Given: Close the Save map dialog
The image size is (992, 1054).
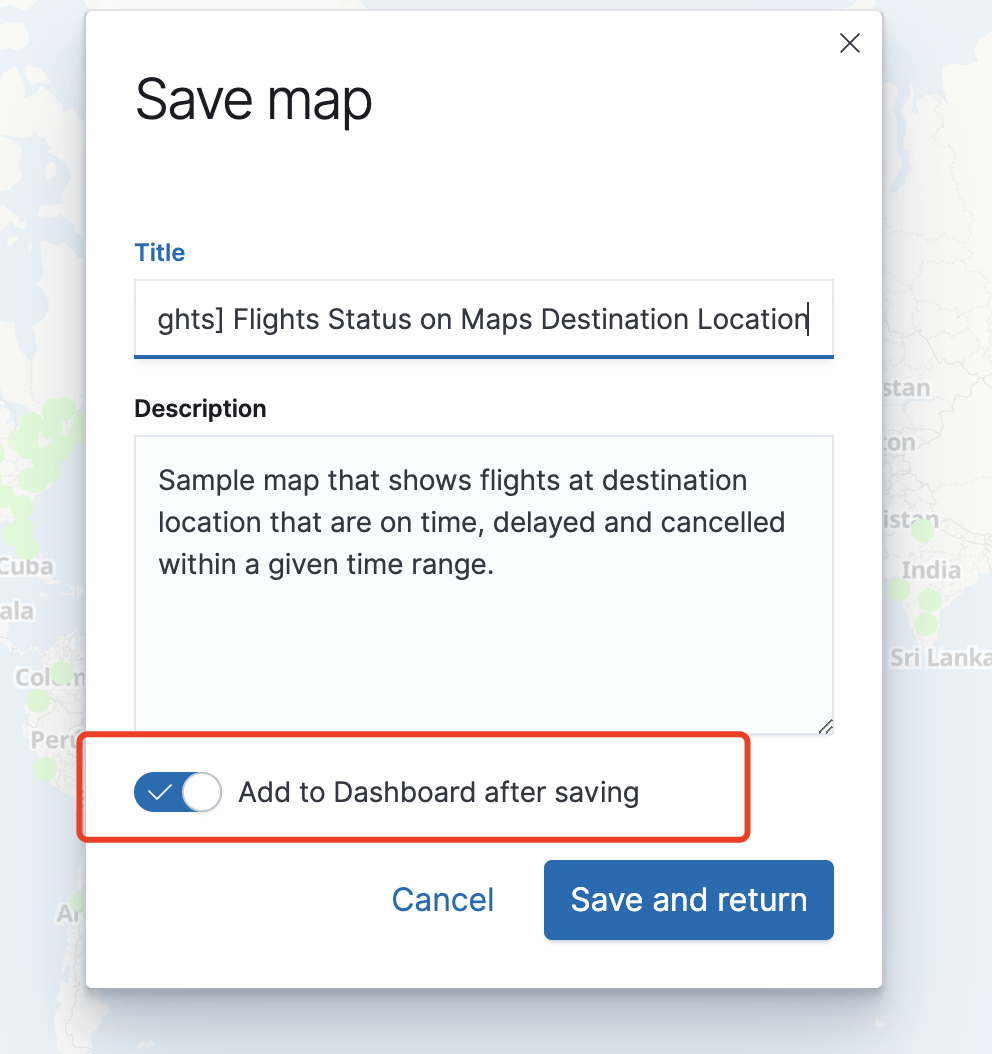Looking at the screenshot, I should point(849,43).
